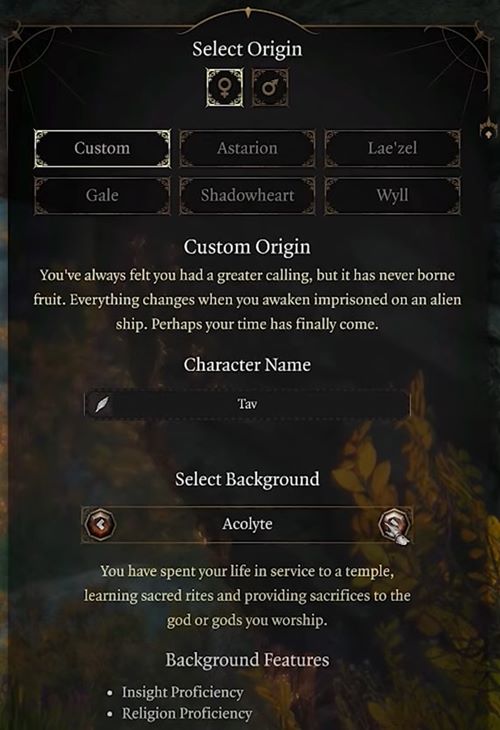Click the Select Background heading
Screen dimensions: 500x730
(x=247, y=480)
